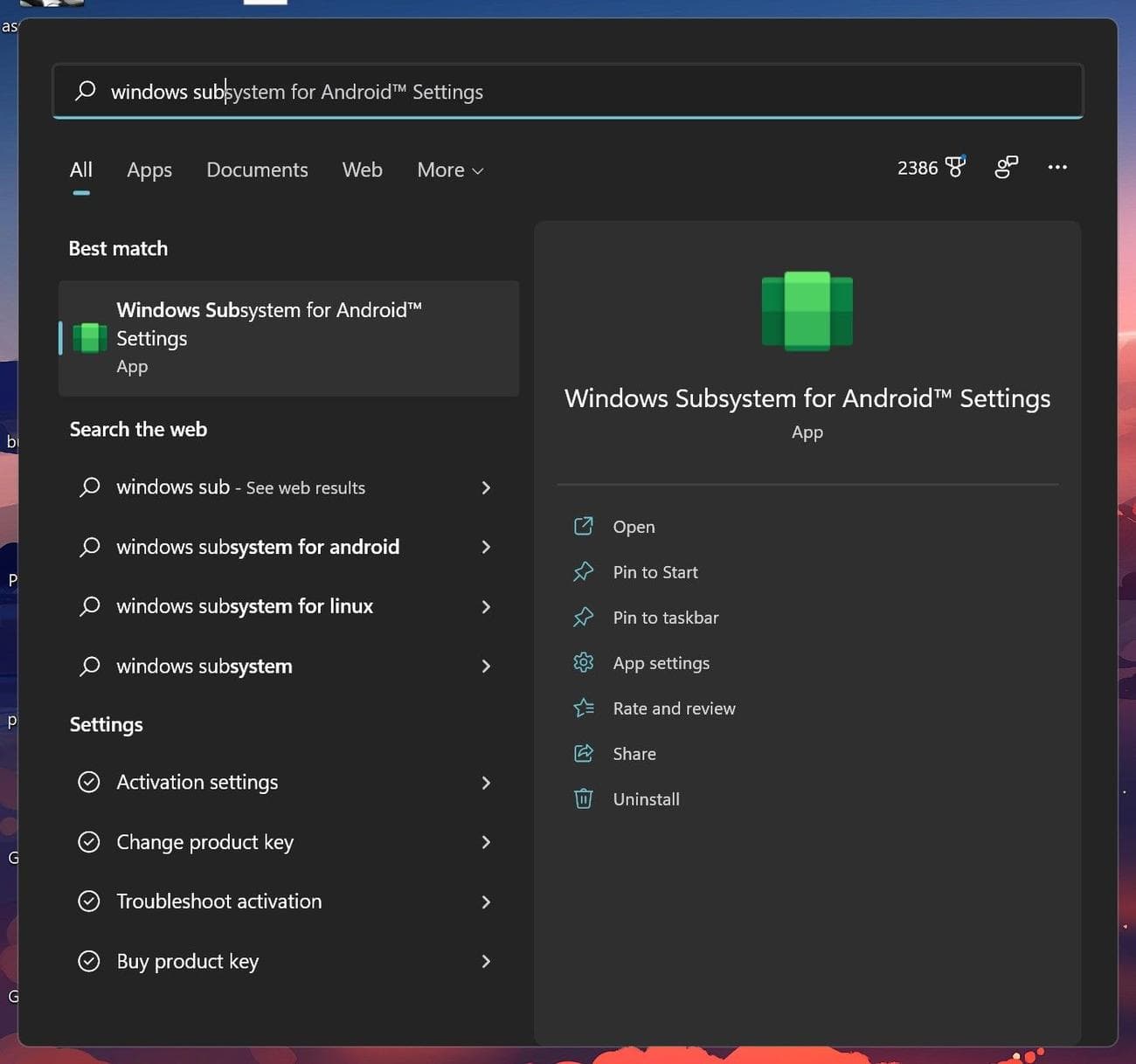This screenshot has height=1064, width=1136.
Task: Select the Change product key result
Action: [x=204, y=842]
